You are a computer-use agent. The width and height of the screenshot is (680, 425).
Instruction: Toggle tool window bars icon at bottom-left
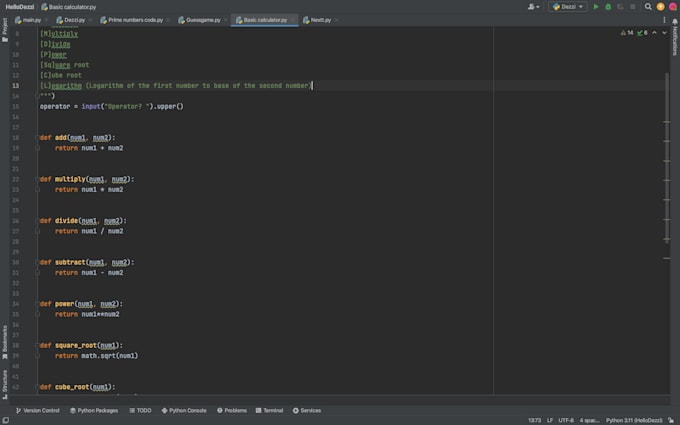pyautogui.click(x=6, y=420)
